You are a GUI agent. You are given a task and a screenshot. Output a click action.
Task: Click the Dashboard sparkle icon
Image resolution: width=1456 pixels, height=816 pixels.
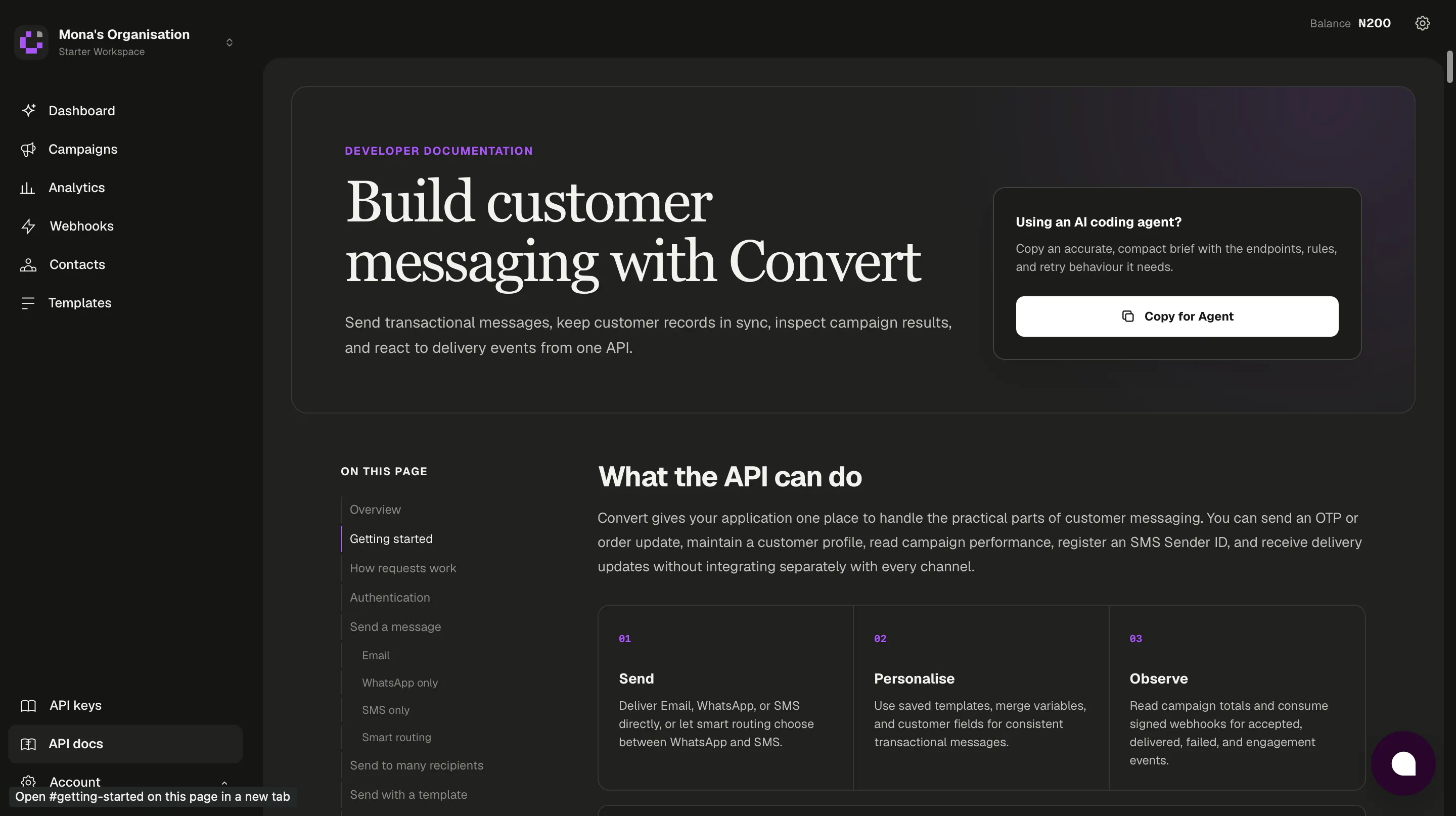coord(28,110)
